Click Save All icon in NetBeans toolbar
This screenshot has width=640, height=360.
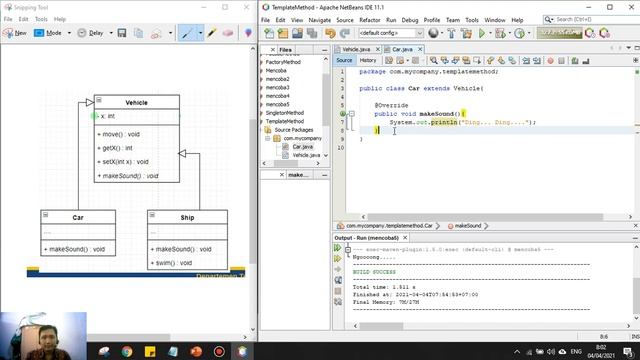point(312,33)
